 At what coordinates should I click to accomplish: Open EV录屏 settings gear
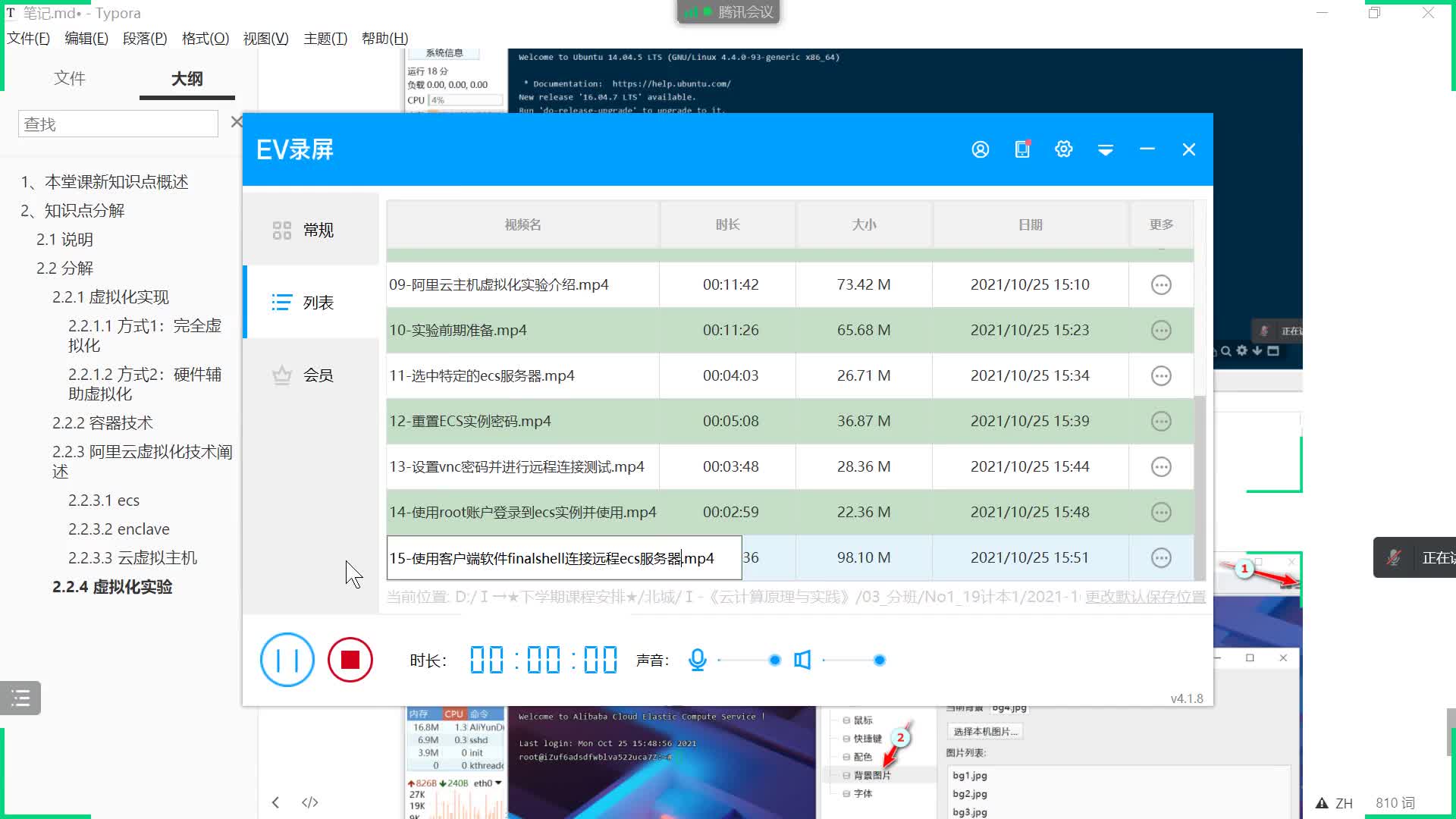(x=1063, y=149)
